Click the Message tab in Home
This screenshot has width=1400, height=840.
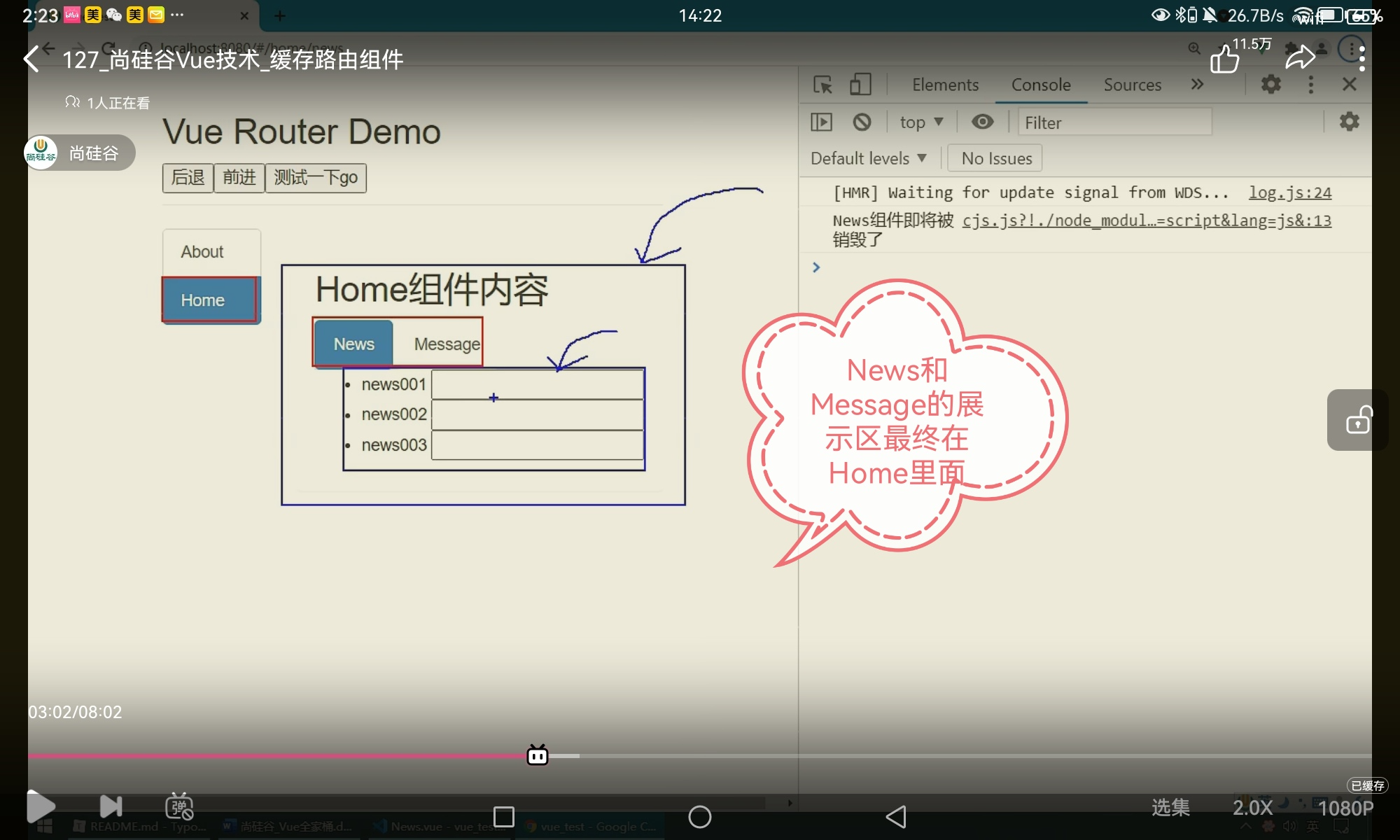point(447,344)
